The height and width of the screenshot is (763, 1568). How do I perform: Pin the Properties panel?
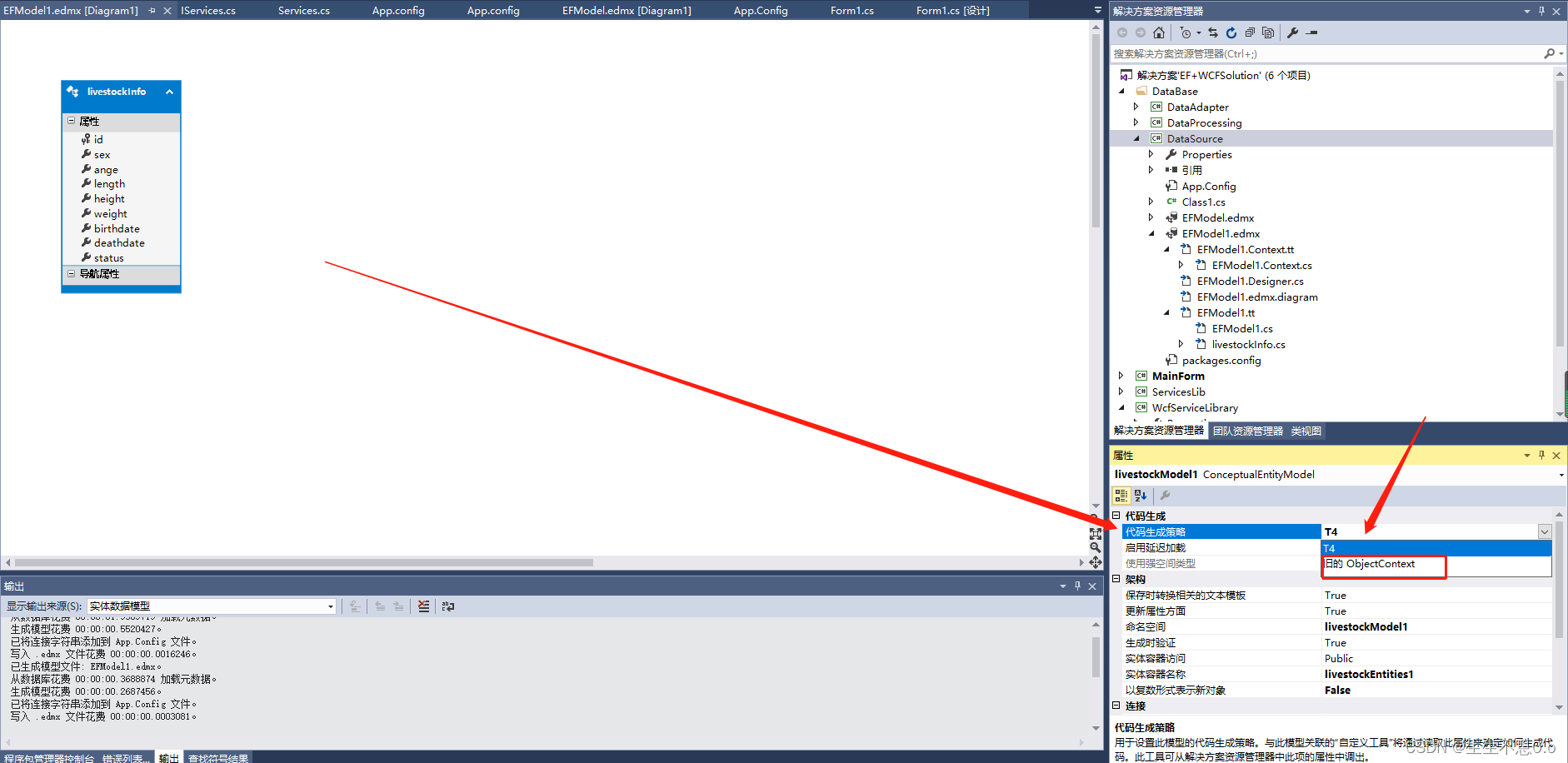1541,455
